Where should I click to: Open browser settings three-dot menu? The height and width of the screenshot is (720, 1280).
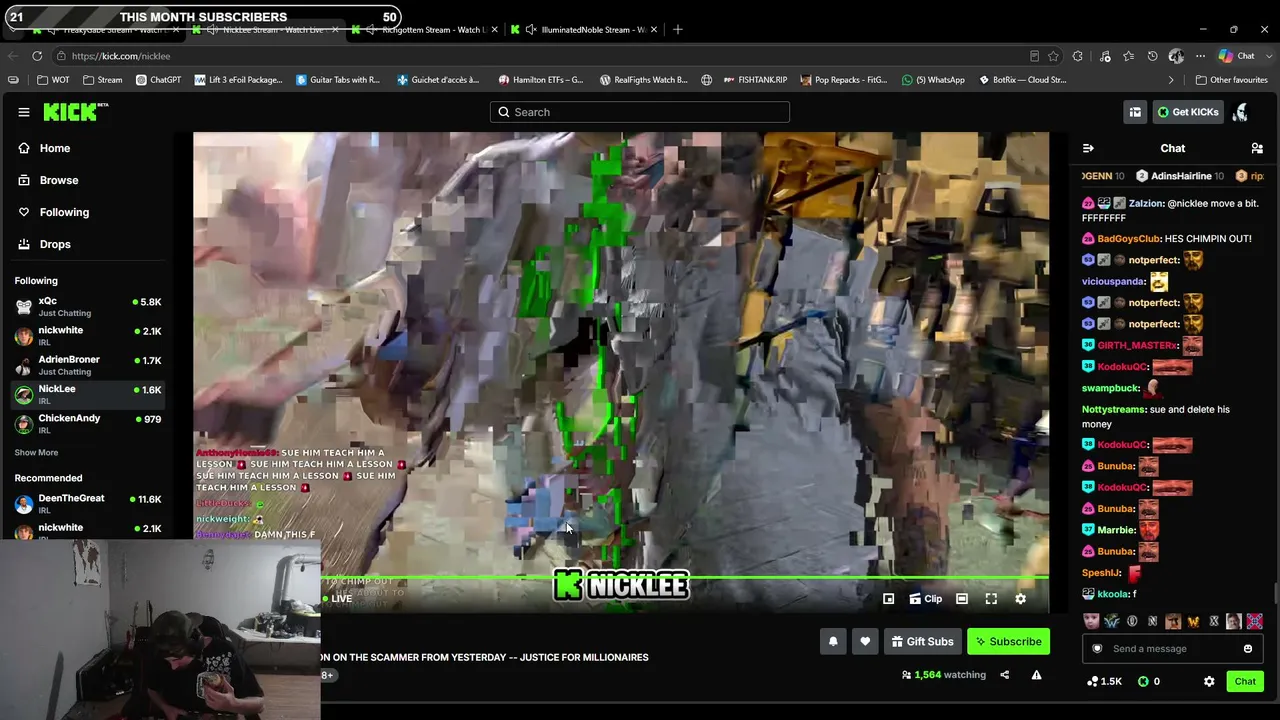(x=1200, y=56)
